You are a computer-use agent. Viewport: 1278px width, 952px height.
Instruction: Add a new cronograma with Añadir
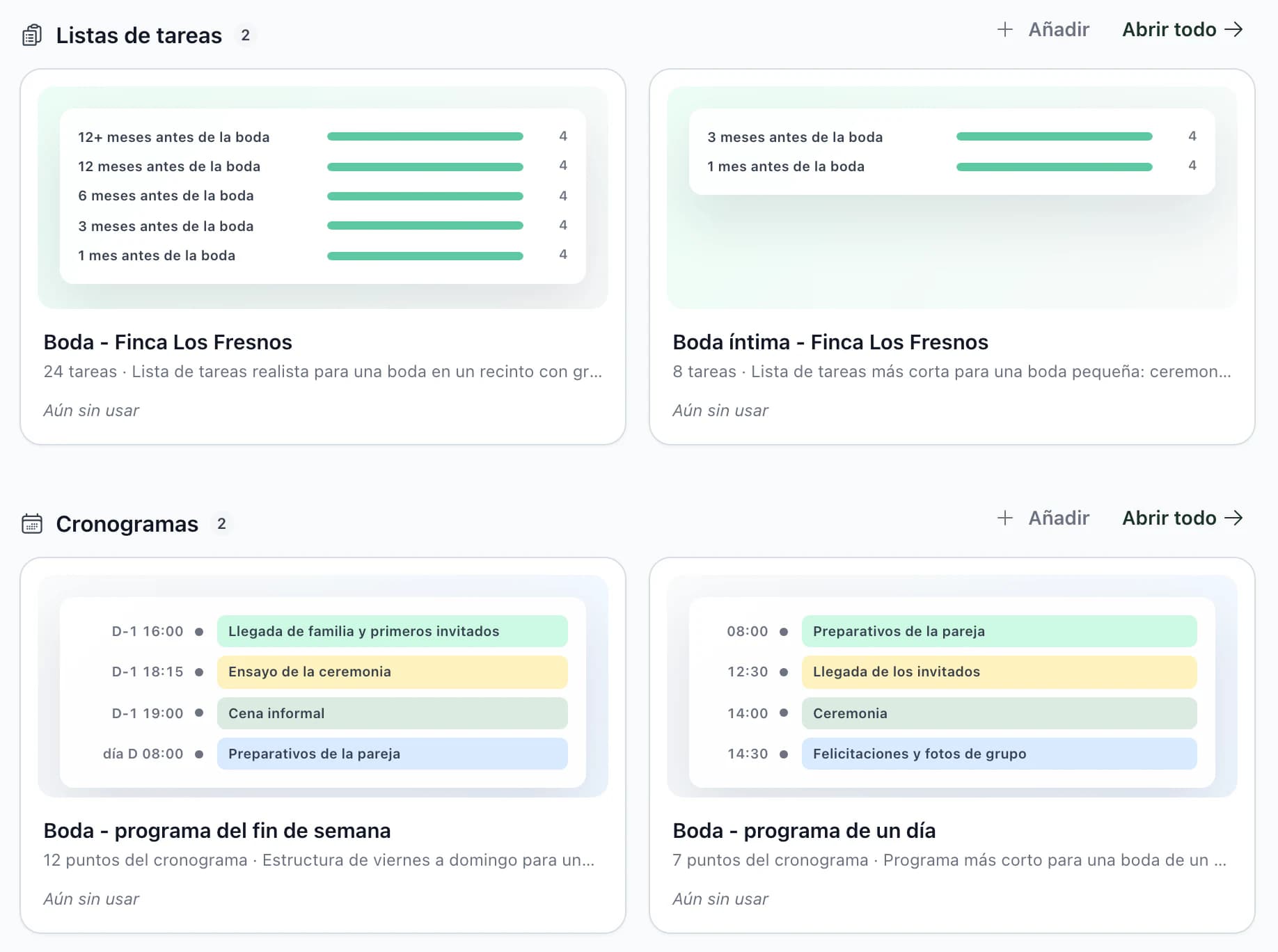pyautogui.click(x=1043, y=518)
